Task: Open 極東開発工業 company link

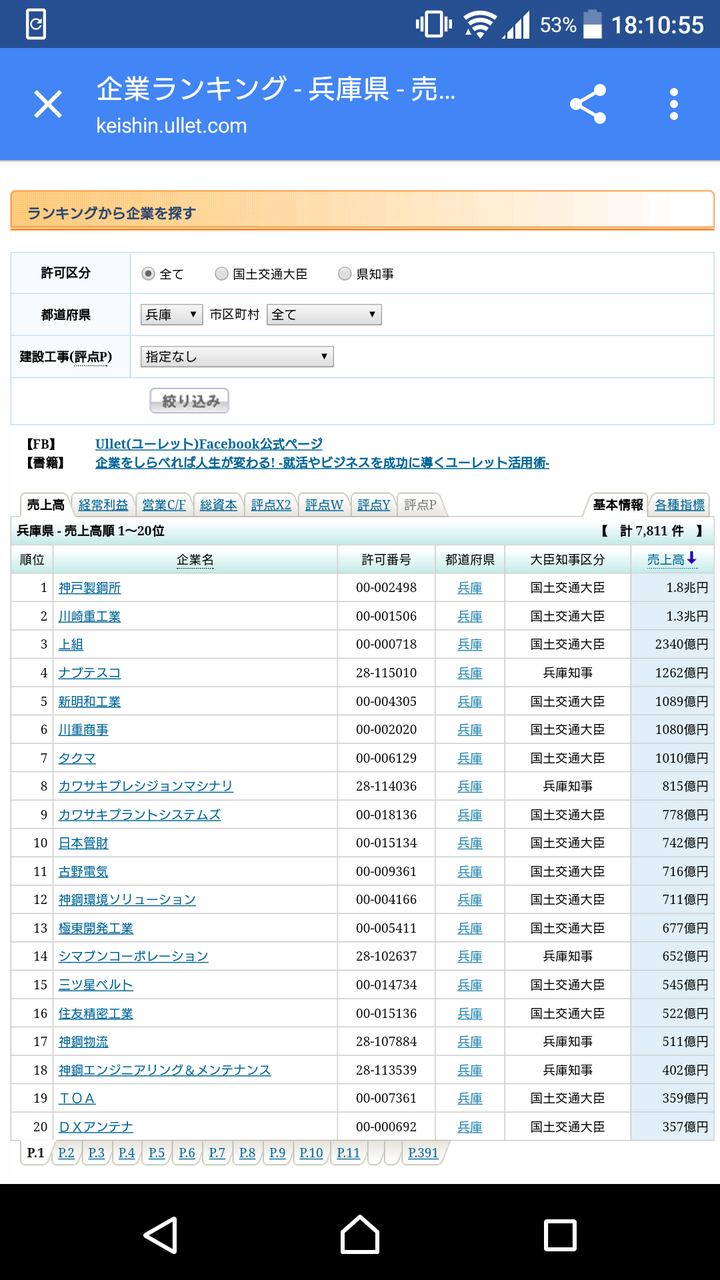Action: (x=96, y=928)
